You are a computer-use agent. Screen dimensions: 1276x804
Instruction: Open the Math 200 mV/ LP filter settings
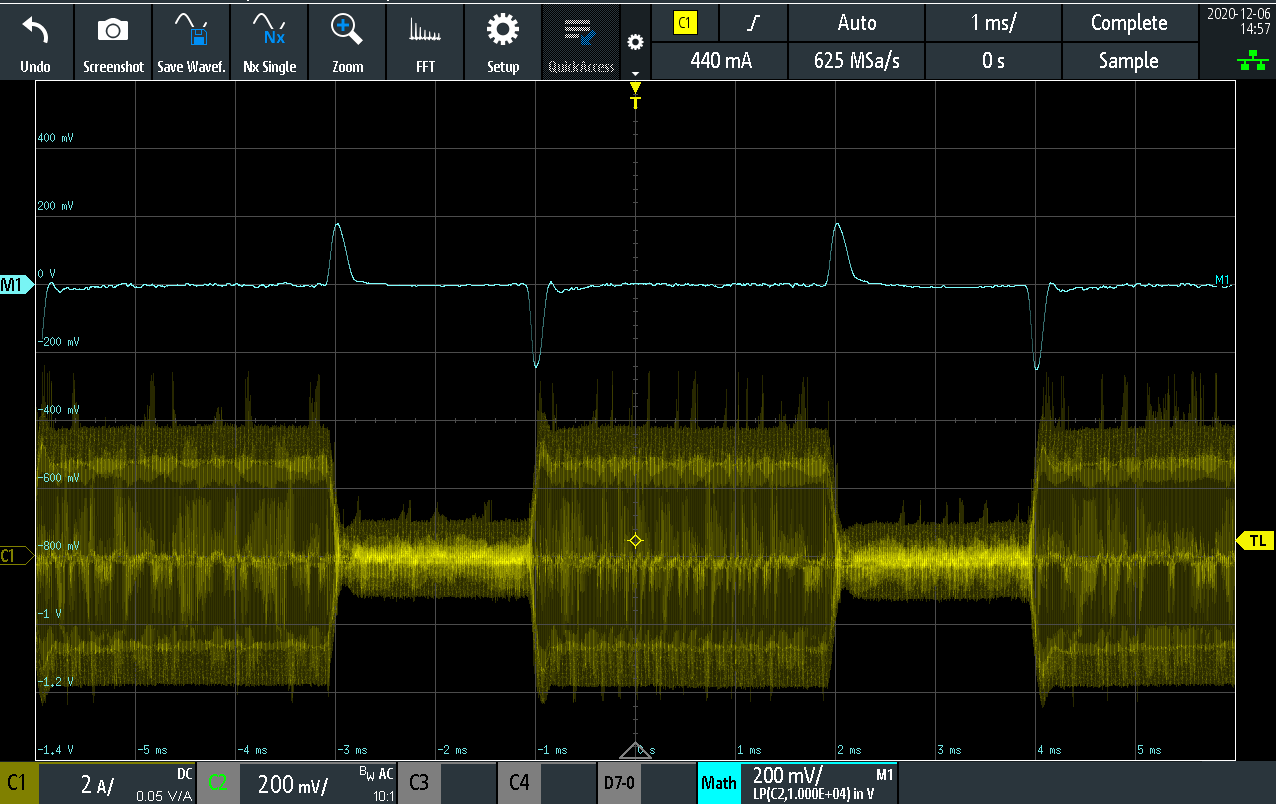pyautogui.click(x=820, y=783)
